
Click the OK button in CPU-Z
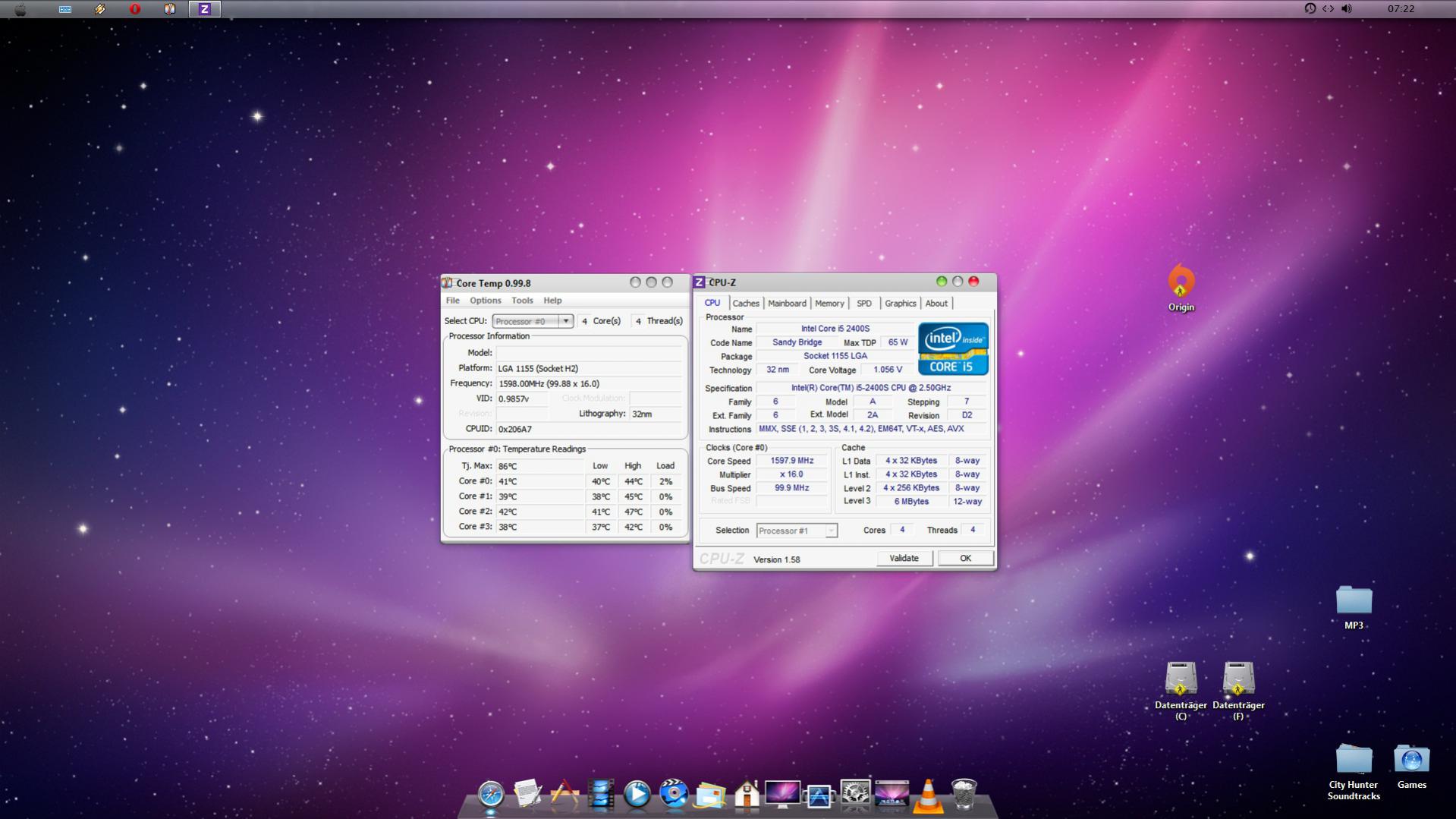(x=965, y=558)
